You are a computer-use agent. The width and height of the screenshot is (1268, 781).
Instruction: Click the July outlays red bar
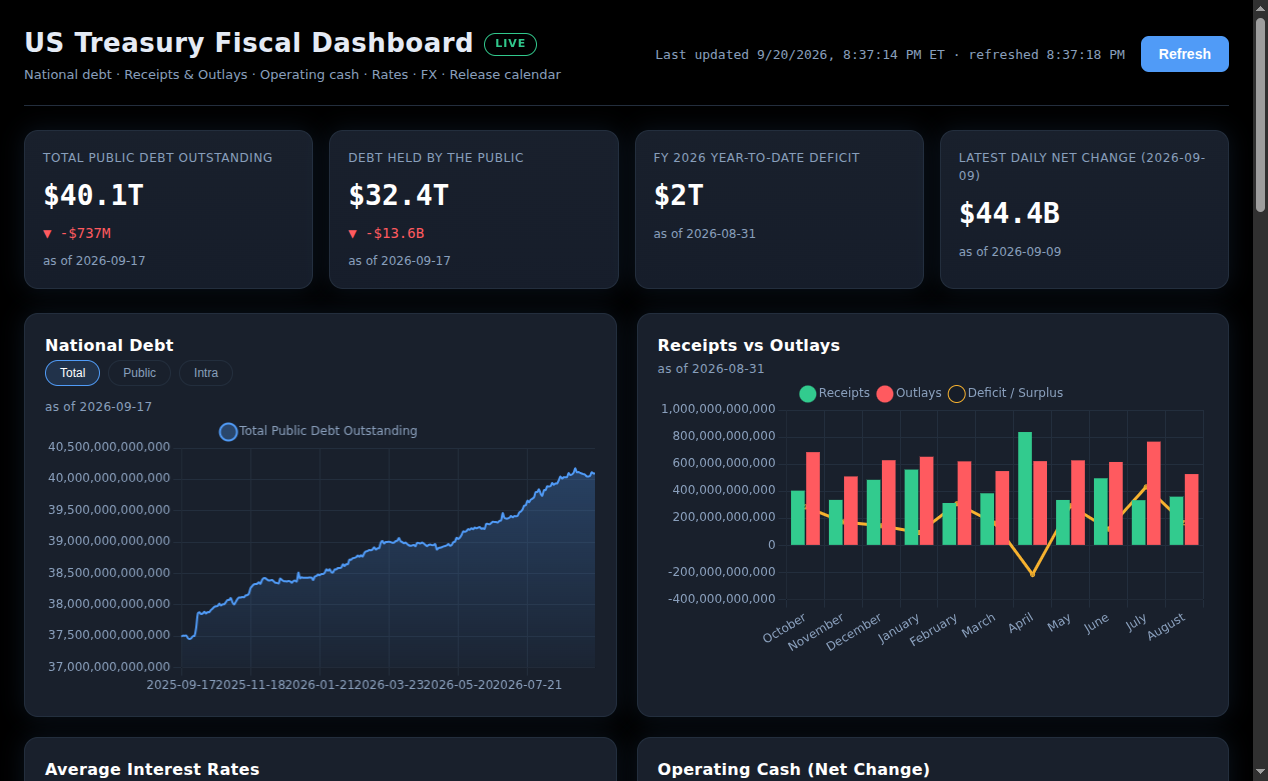tap(1153, 493)
